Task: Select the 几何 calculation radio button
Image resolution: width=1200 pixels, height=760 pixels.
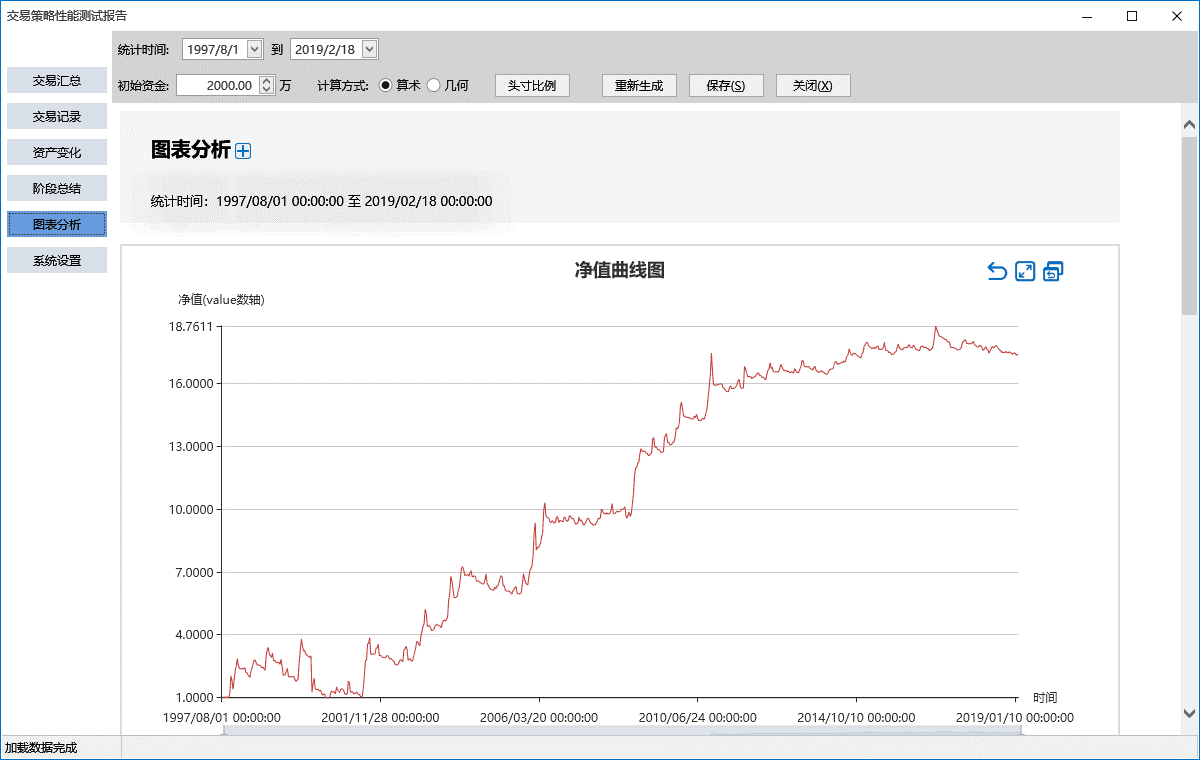Action: tap(434, 86)
